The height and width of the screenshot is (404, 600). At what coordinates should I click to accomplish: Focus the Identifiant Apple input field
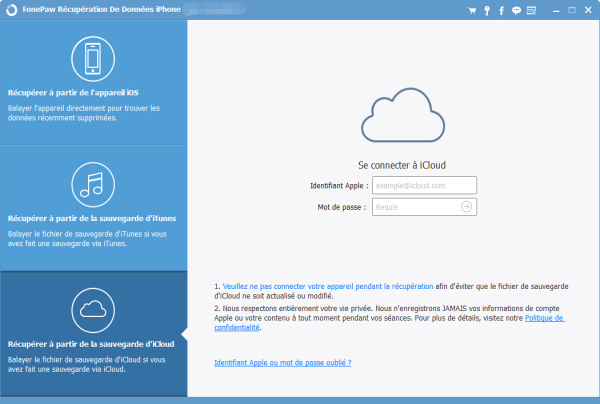pyautogui.click(x=424, y=186)
